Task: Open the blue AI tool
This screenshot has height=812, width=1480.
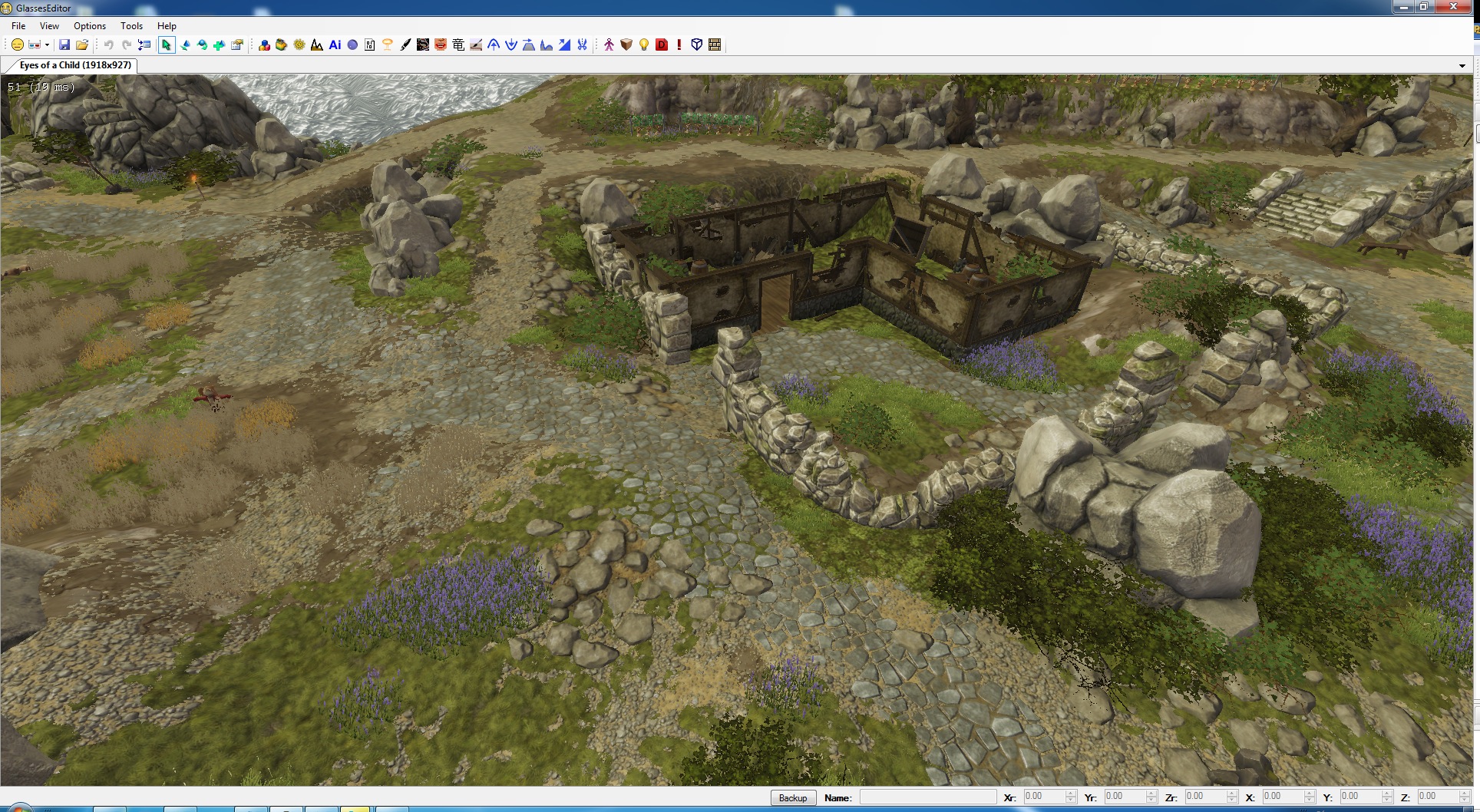Action: pos(335,45)
